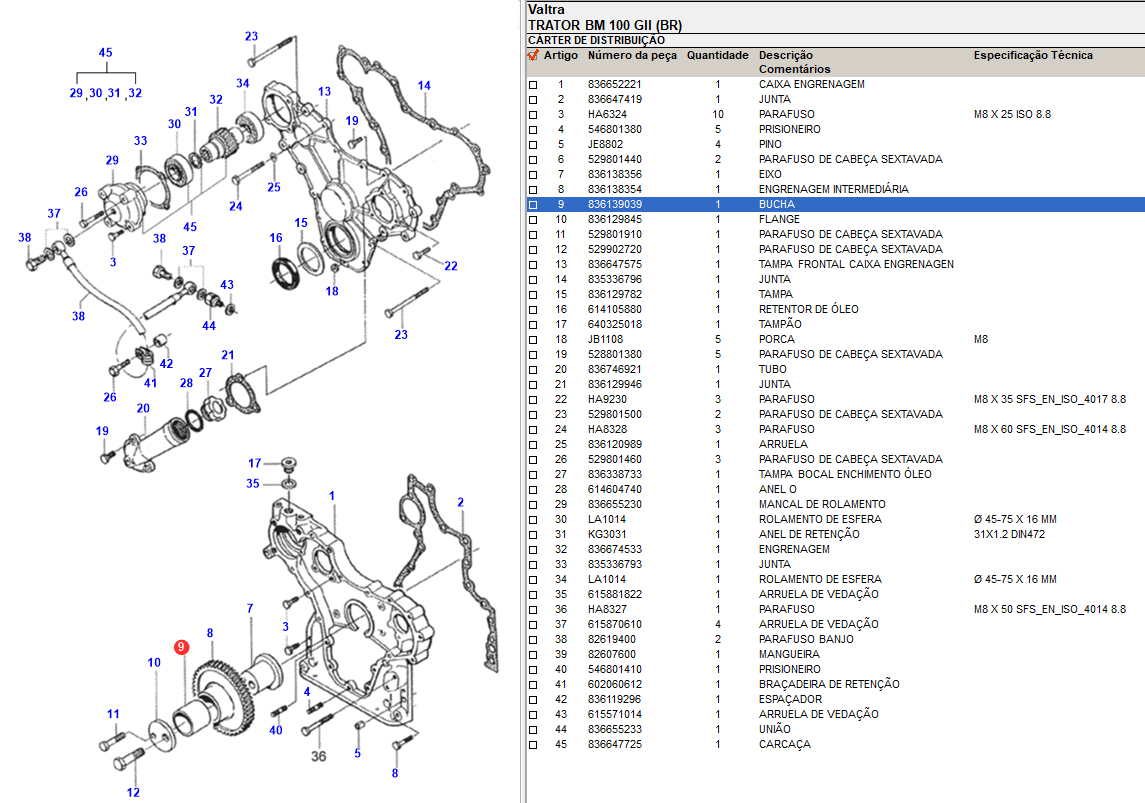
Task: Toggle the checkbox for CARCAÇA row 45
Action: point(533,745)
